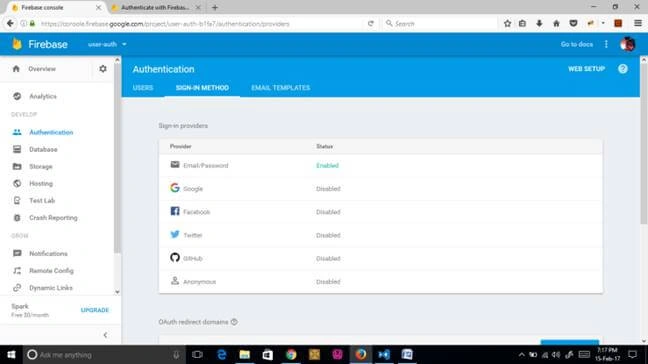648x364 pixels.
Task: Open the Pocket shield icon
Action: (573, 24)
